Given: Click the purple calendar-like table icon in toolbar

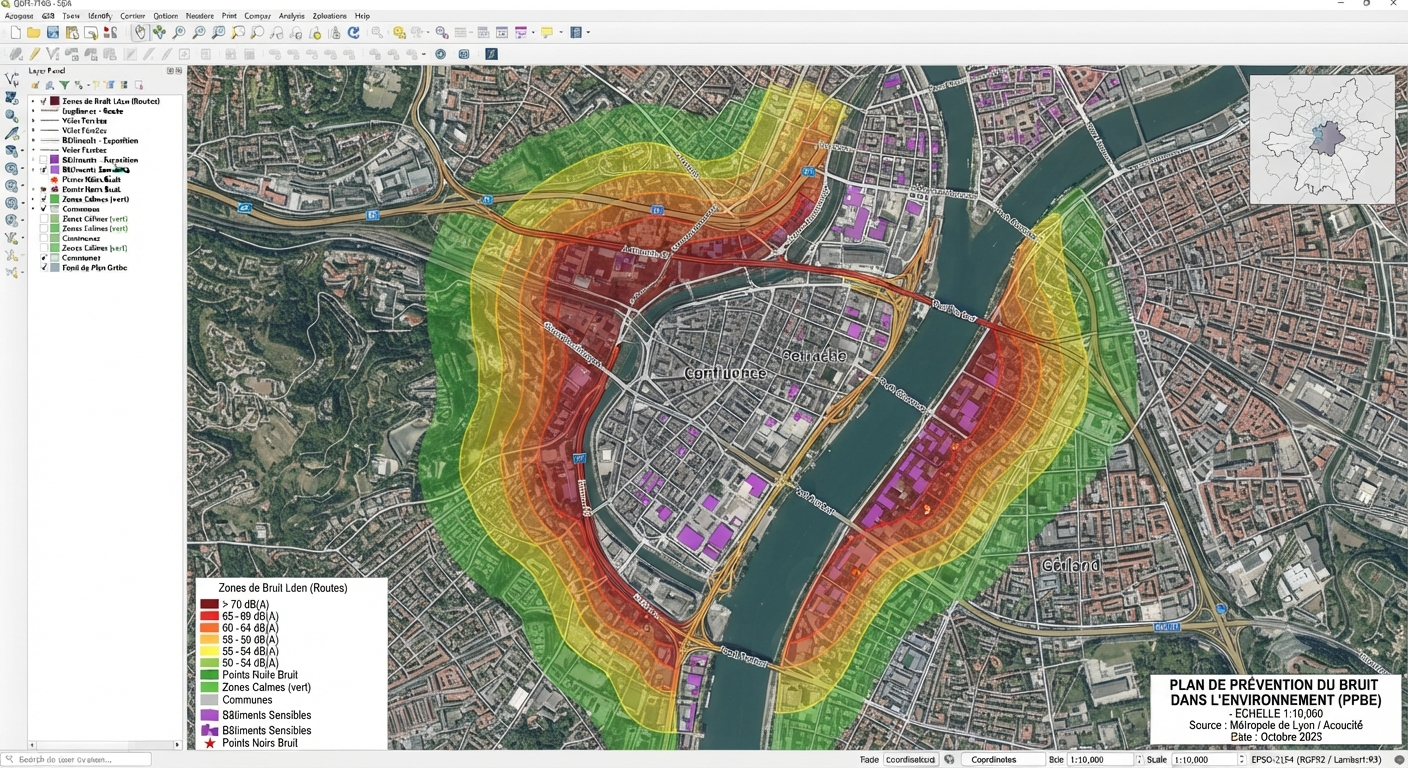Looking at the screenshot, I should tap(521, 33).
